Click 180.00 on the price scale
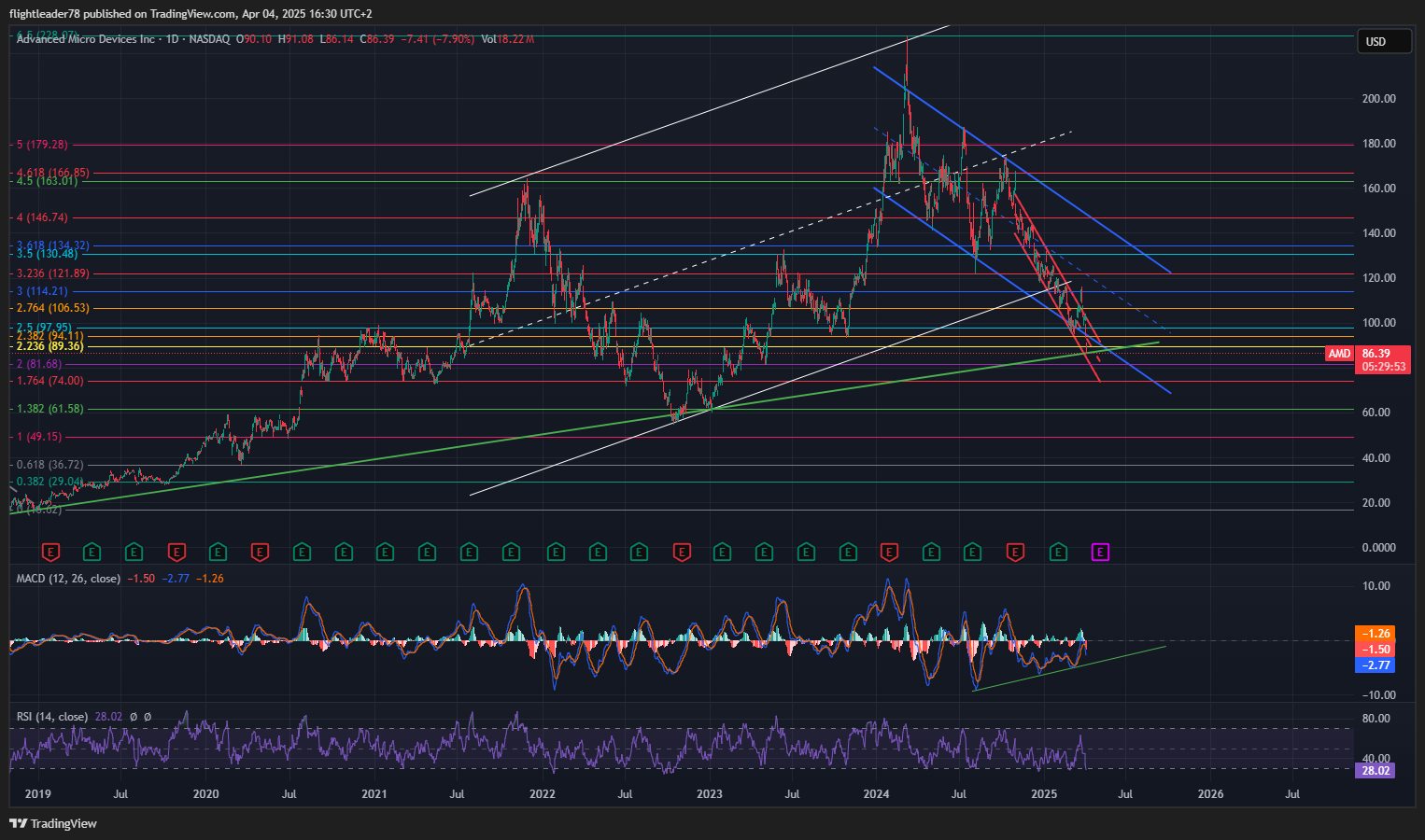Image resolution: width=1425 pixels, height=840 pixels. [x=1379, y=144]
